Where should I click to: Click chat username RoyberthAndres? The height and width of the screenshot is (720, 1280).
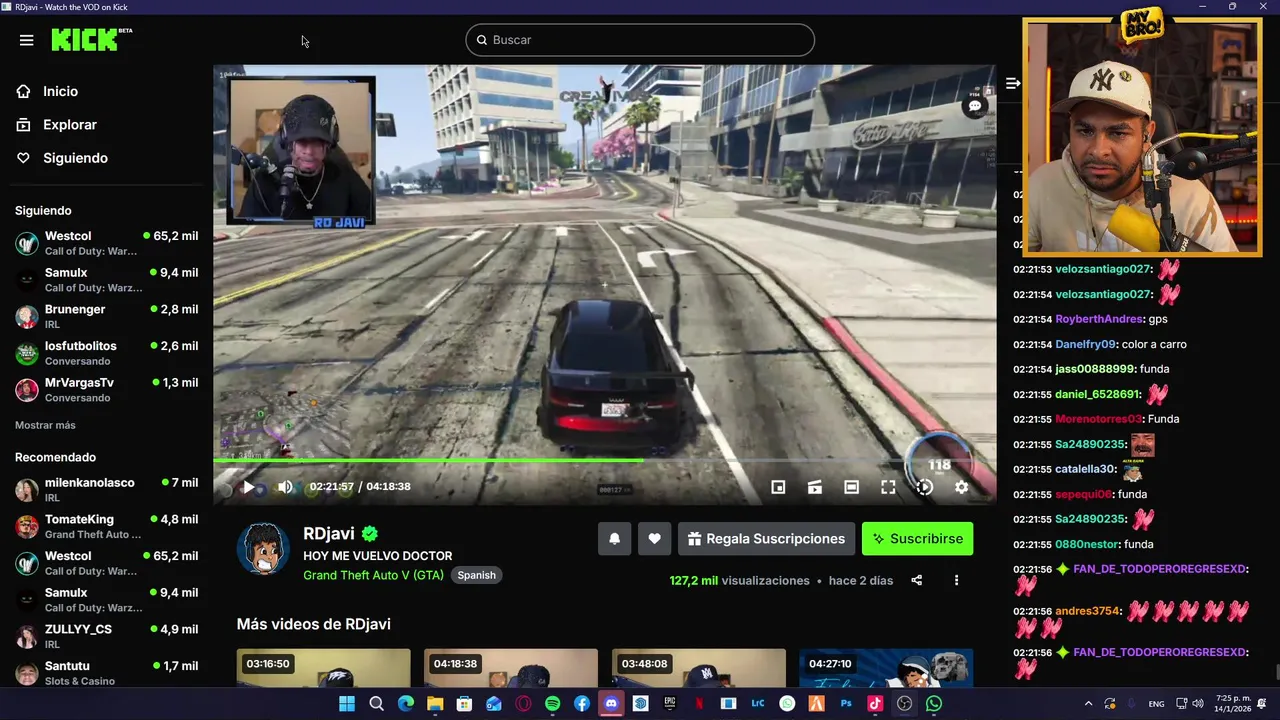click(x=1099, y=319)
